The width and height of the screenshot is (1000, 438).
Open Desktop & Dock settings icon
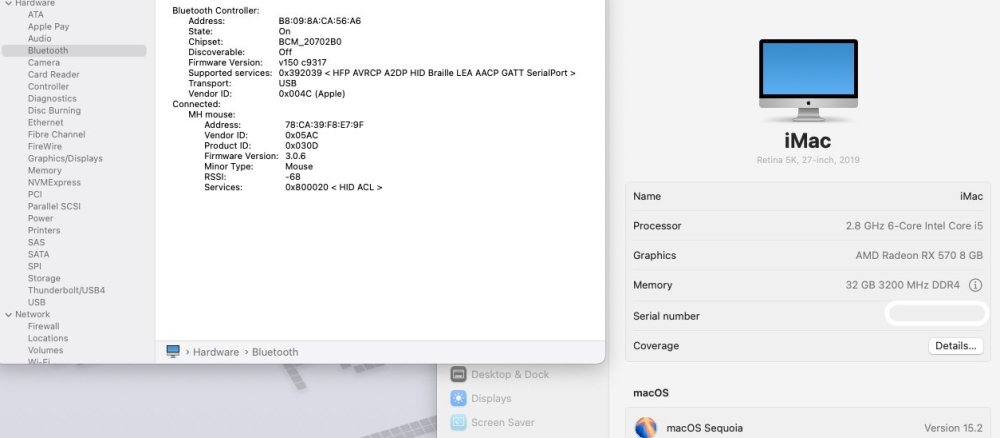(459, 374)
